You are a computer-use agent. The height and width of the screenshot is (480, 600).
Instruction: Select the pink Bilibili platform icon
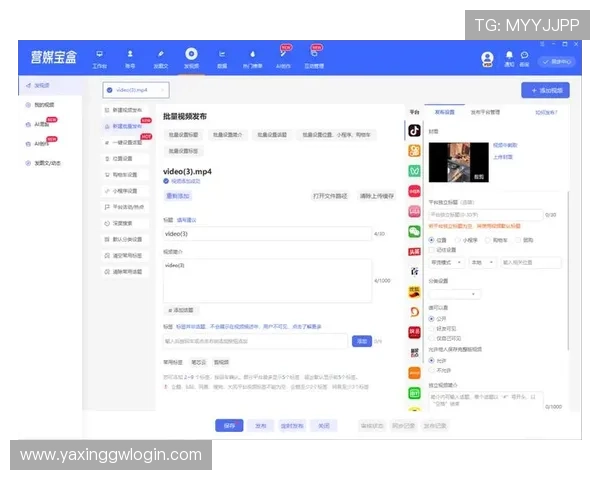coord(414,211)
